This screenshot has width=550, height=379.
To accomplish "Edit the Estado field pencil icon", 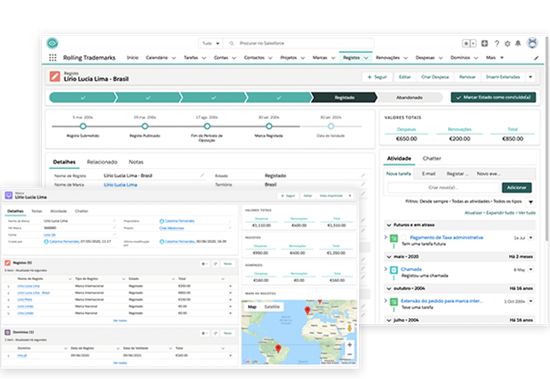I will click(x=363, y=175).
